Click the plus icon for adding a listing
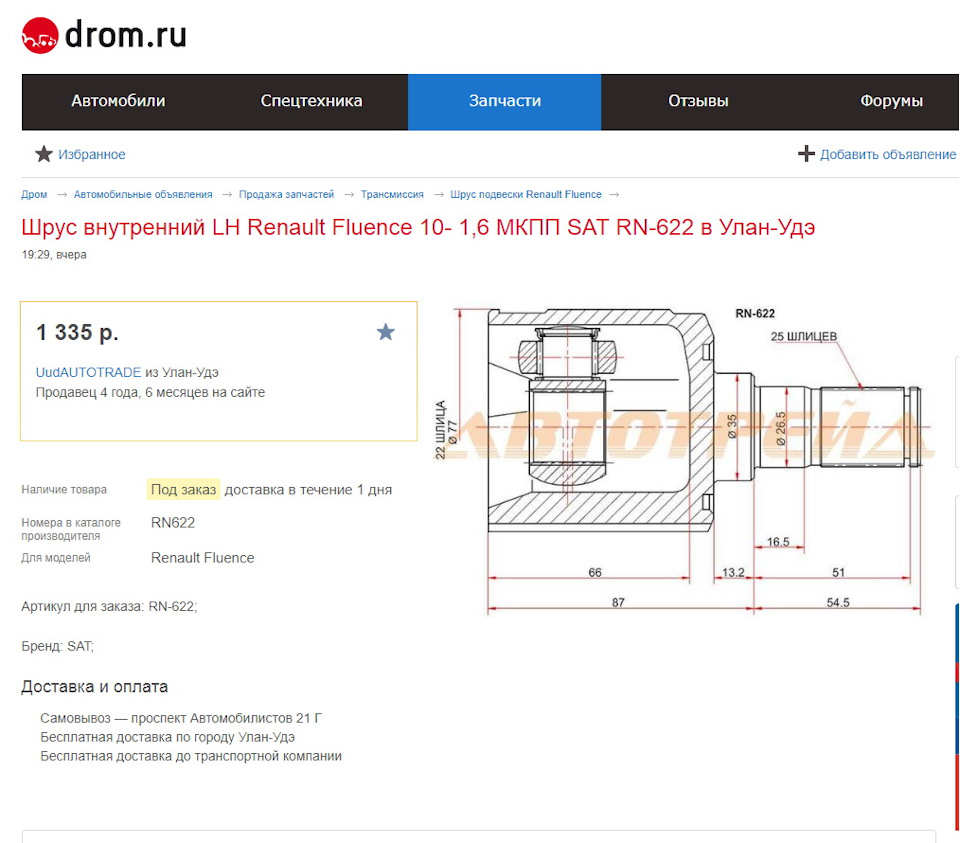 806,154
